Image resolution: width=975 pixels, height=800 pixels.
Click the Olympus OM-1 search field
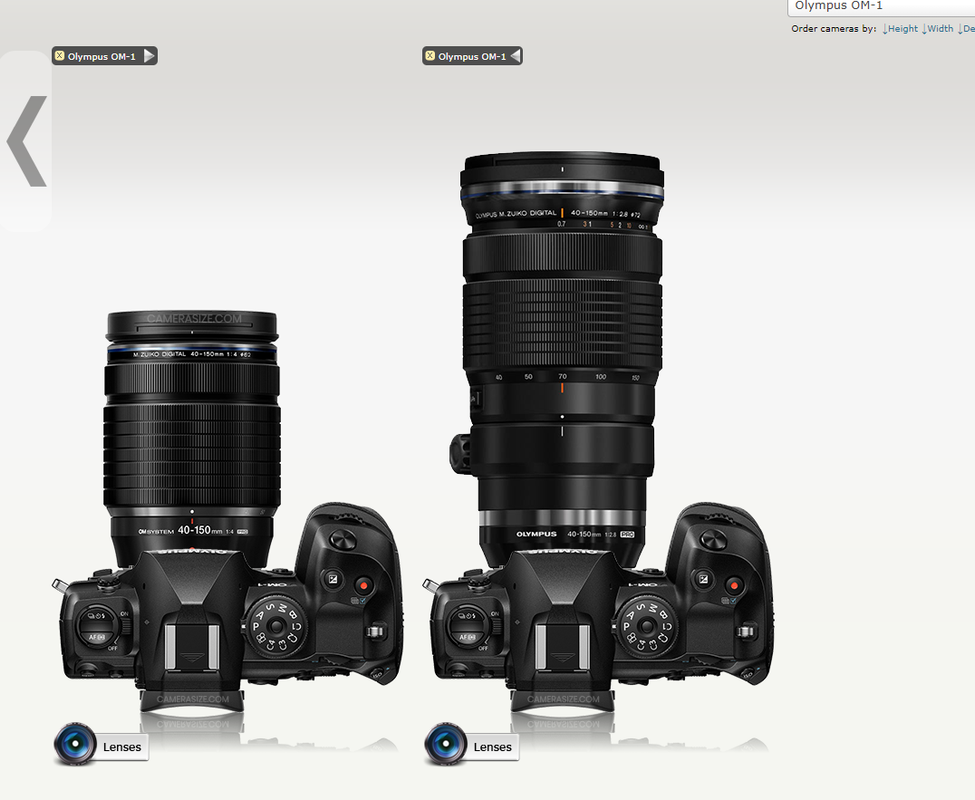click(x=881, y=7)
